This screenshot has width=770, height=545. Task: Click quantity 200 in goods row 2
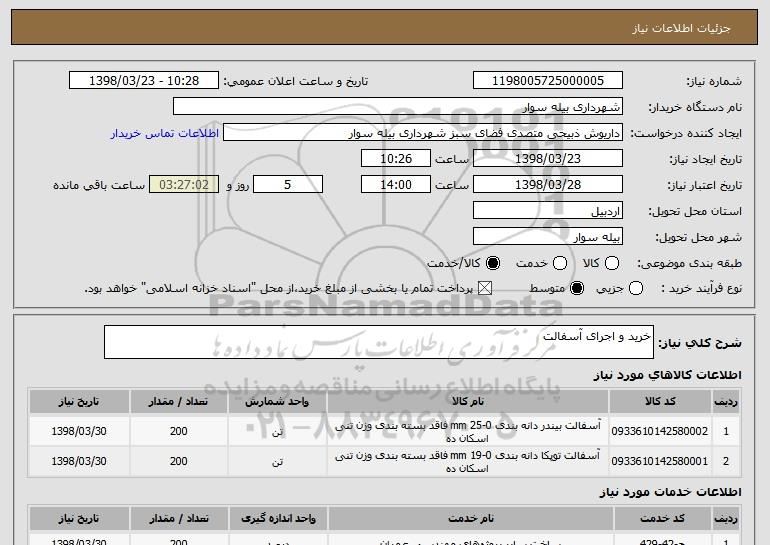178,462
